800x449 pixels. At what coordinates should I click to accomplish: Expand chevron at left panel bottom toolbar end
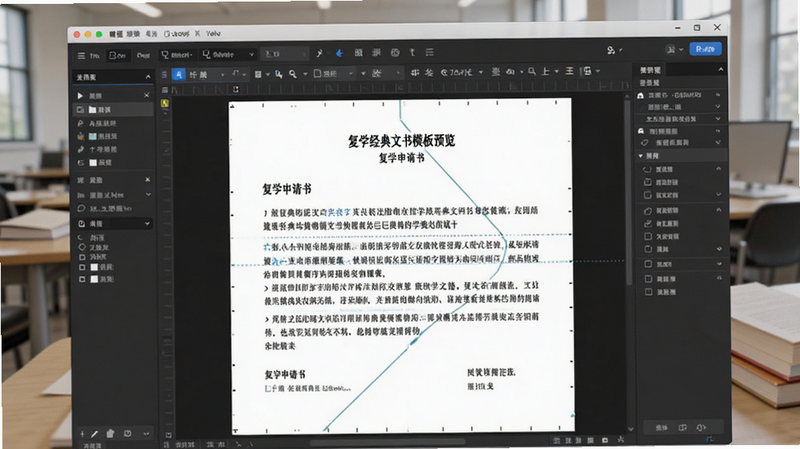146,434
